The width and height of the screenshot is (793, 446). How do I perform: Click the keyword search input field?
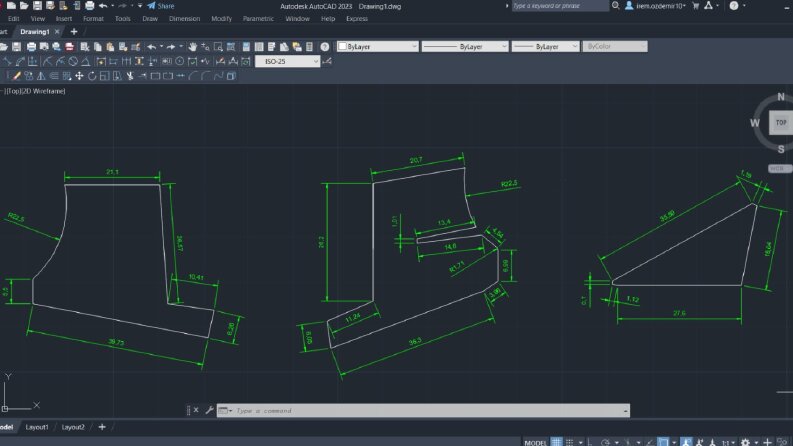click(560, 6)
